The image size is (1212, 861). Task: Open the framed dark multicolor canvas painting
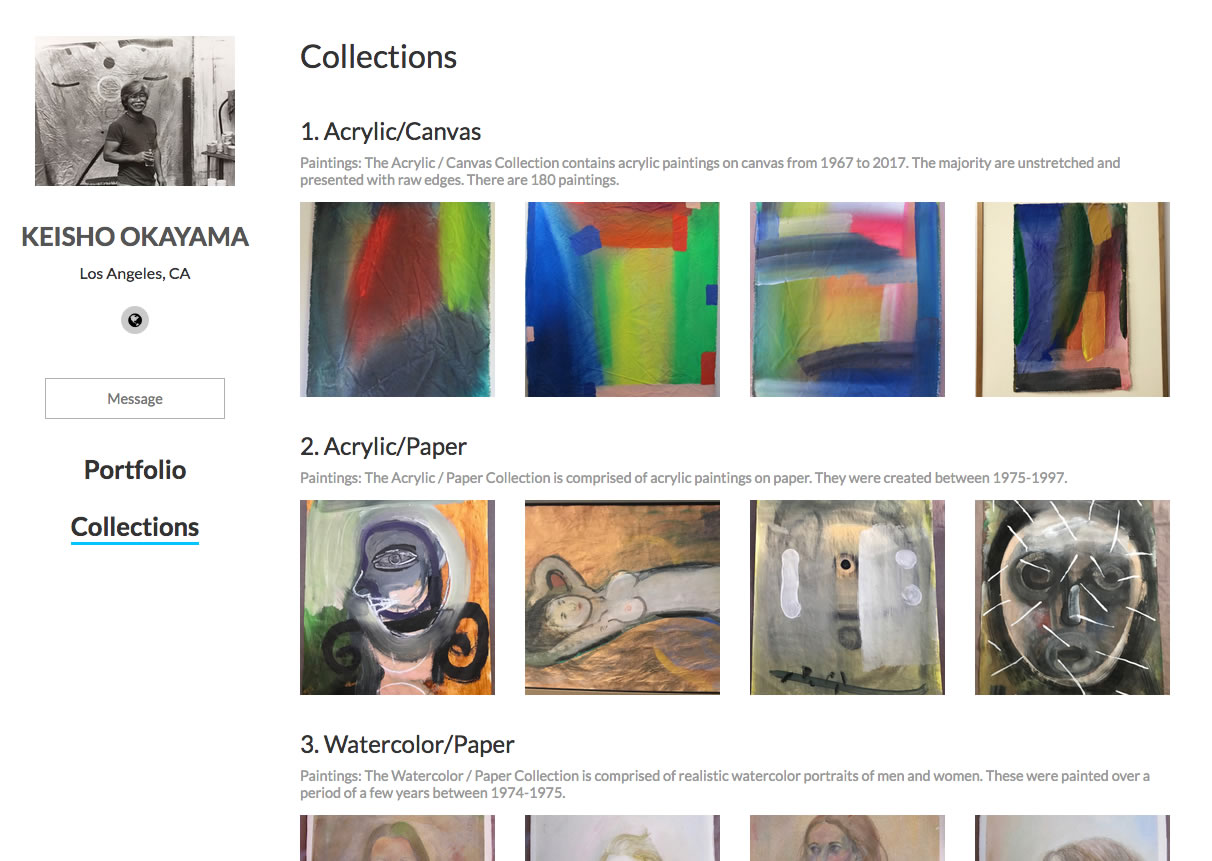tap(1072, 299)
